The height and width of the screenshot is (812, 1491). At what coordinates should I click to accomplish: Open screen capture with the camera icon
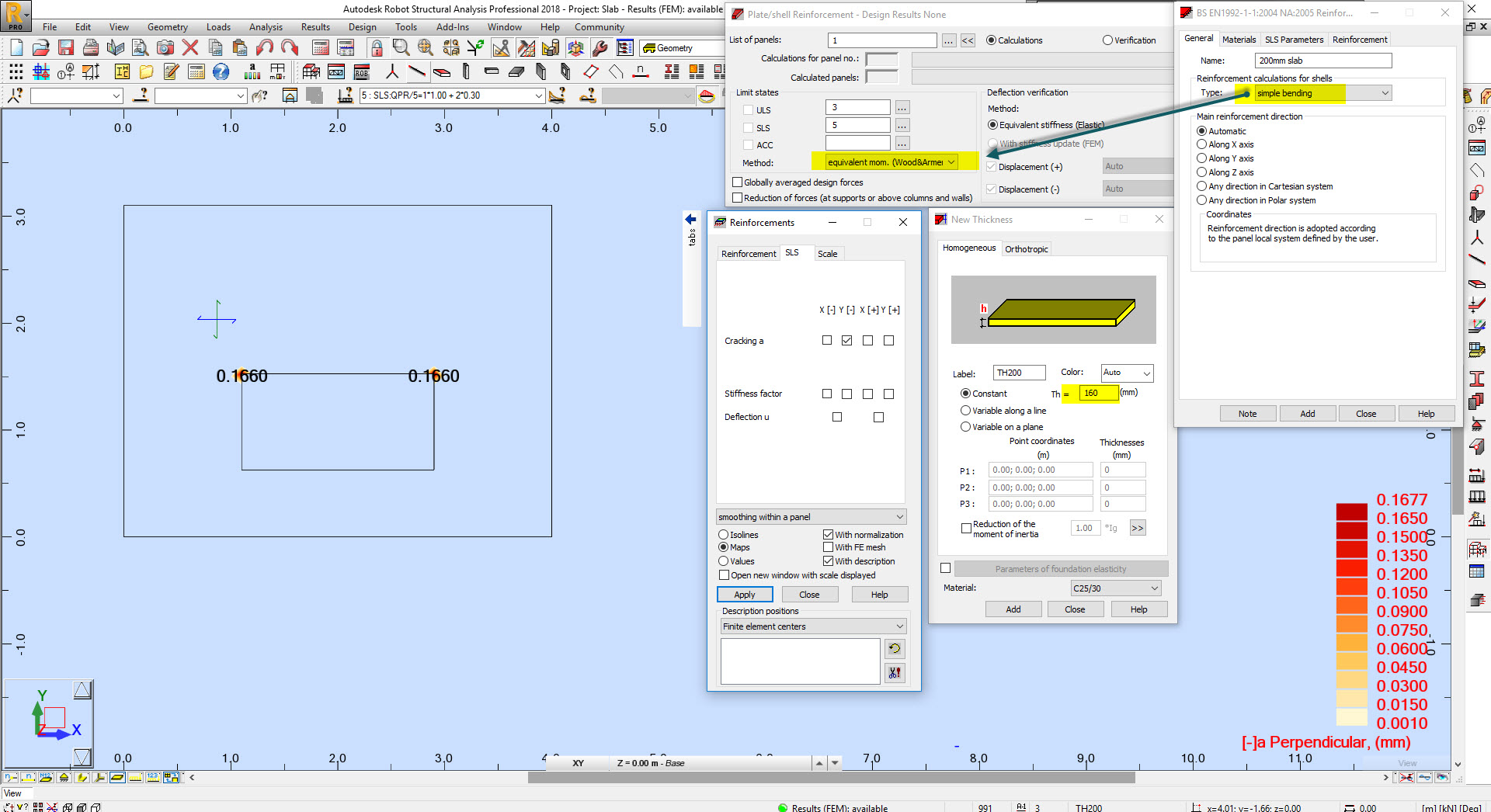[x=165, y=47]
